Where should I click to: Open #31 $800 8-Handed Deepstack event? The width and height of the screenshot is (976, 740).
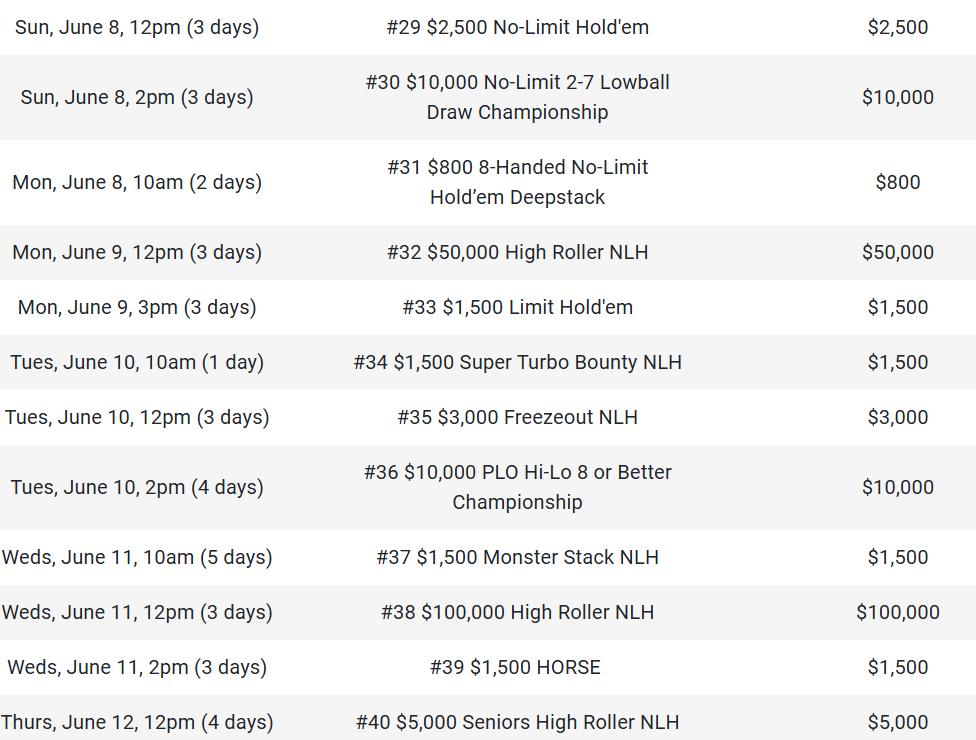tap(517, 182)
